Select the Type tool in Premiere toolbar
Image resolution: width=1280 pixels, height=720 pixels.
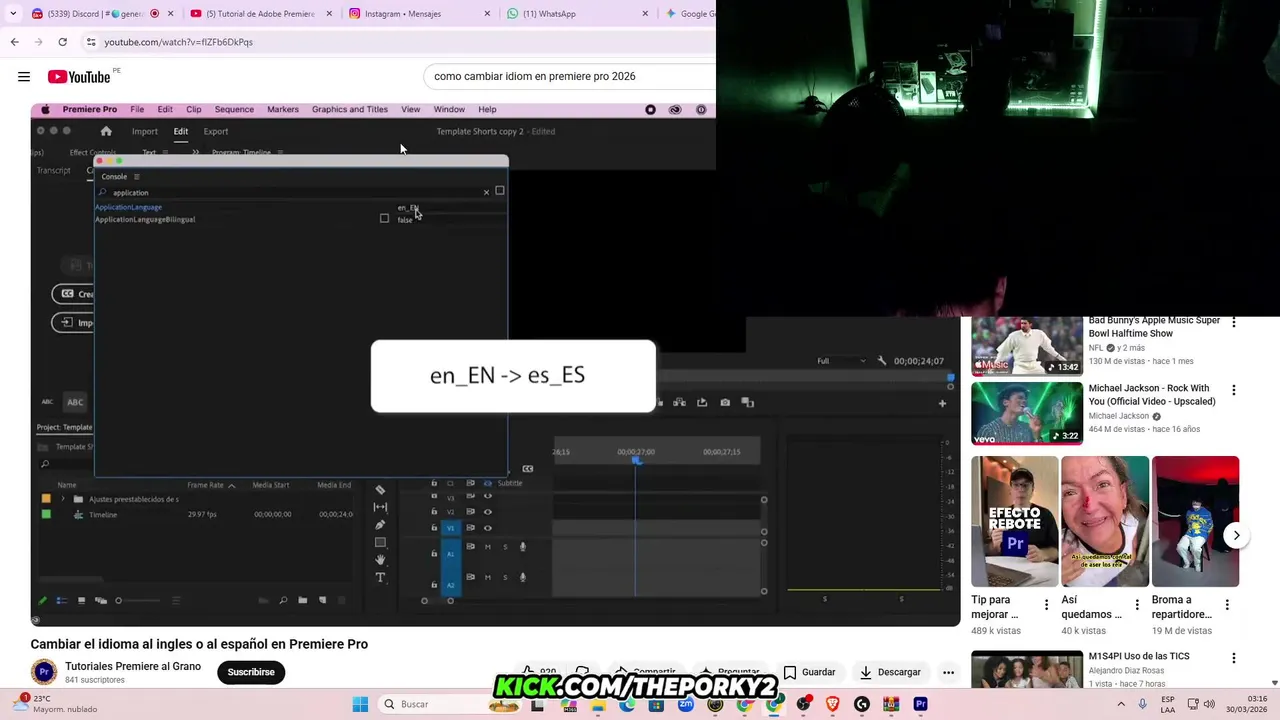click(x=380, y=577)
